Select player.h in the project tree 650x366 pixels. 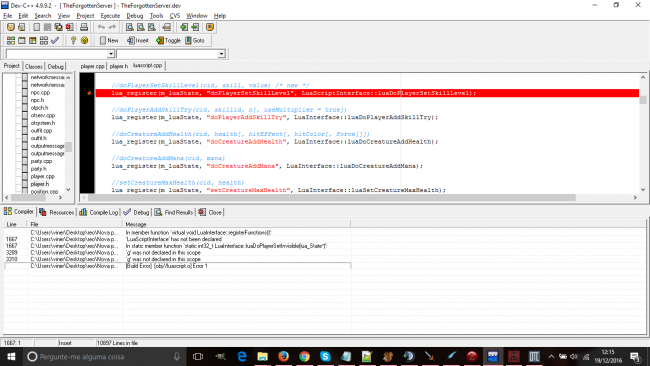(40, 184)
